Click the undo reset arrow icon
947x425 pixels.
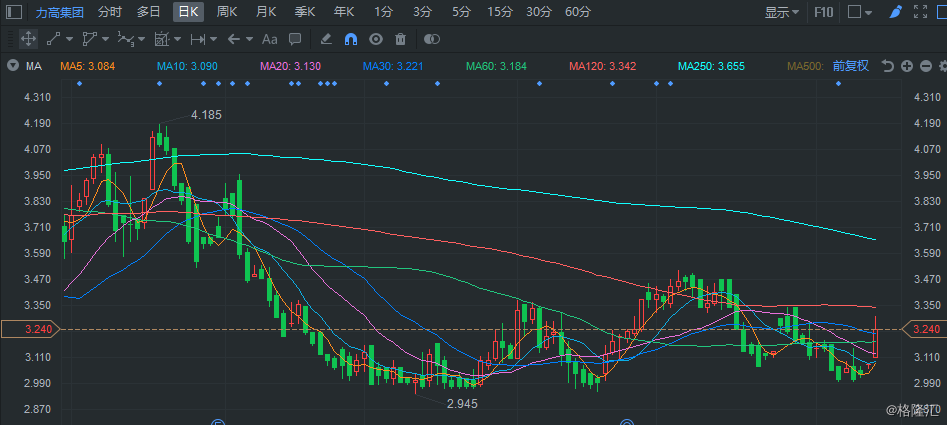click(x=887, y=66)
